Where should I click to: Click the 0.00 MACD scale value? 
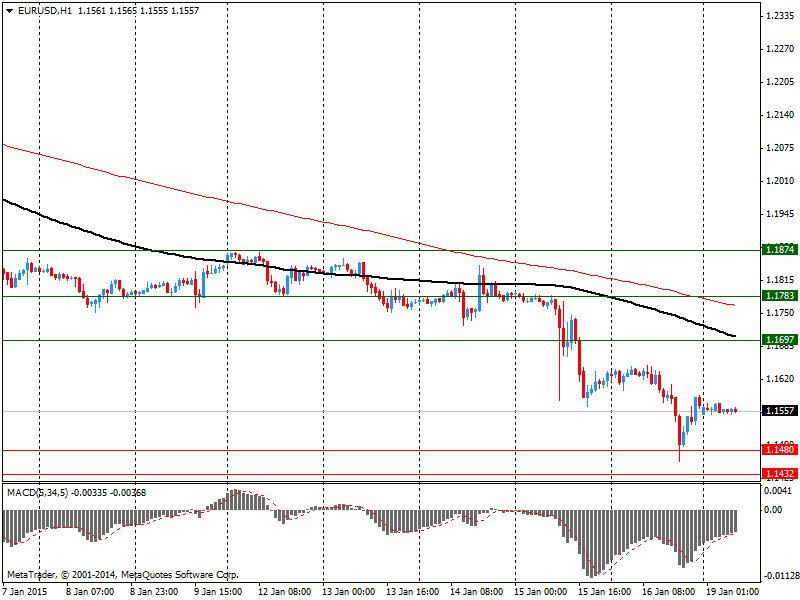click(773, 509)
